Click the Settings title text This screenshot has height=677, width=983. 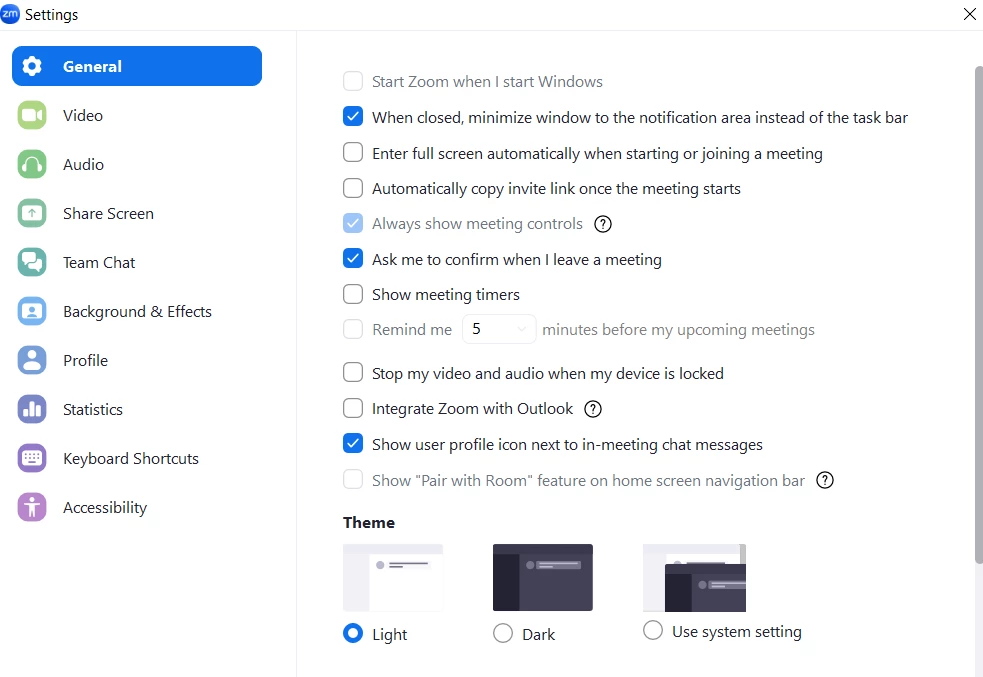point(51,14)
